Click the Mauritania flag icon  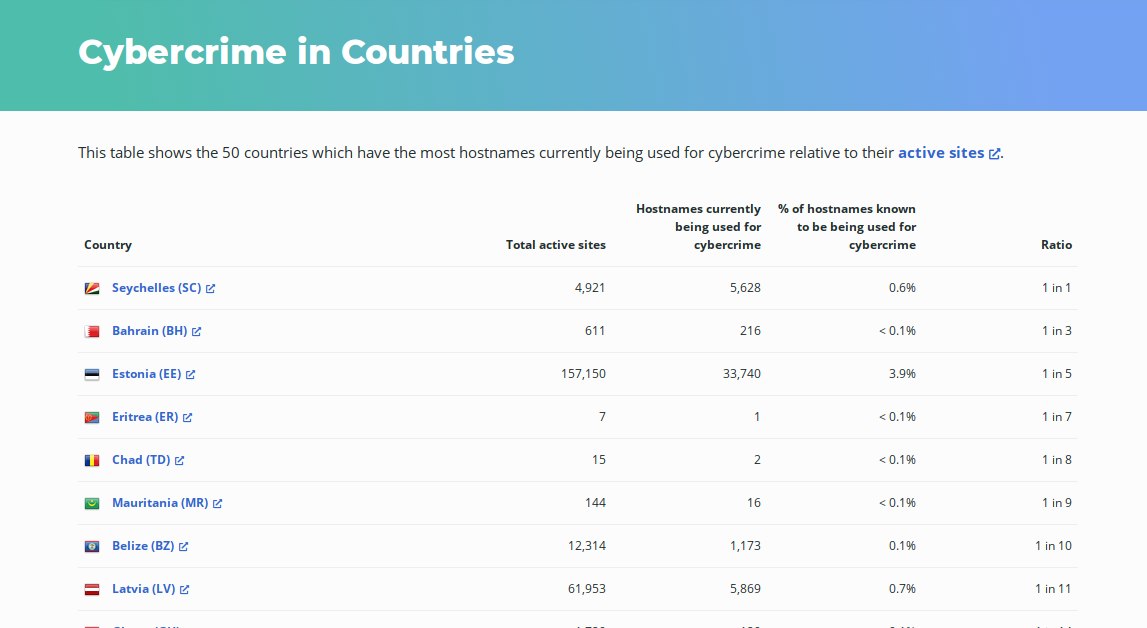click(92, 503)
